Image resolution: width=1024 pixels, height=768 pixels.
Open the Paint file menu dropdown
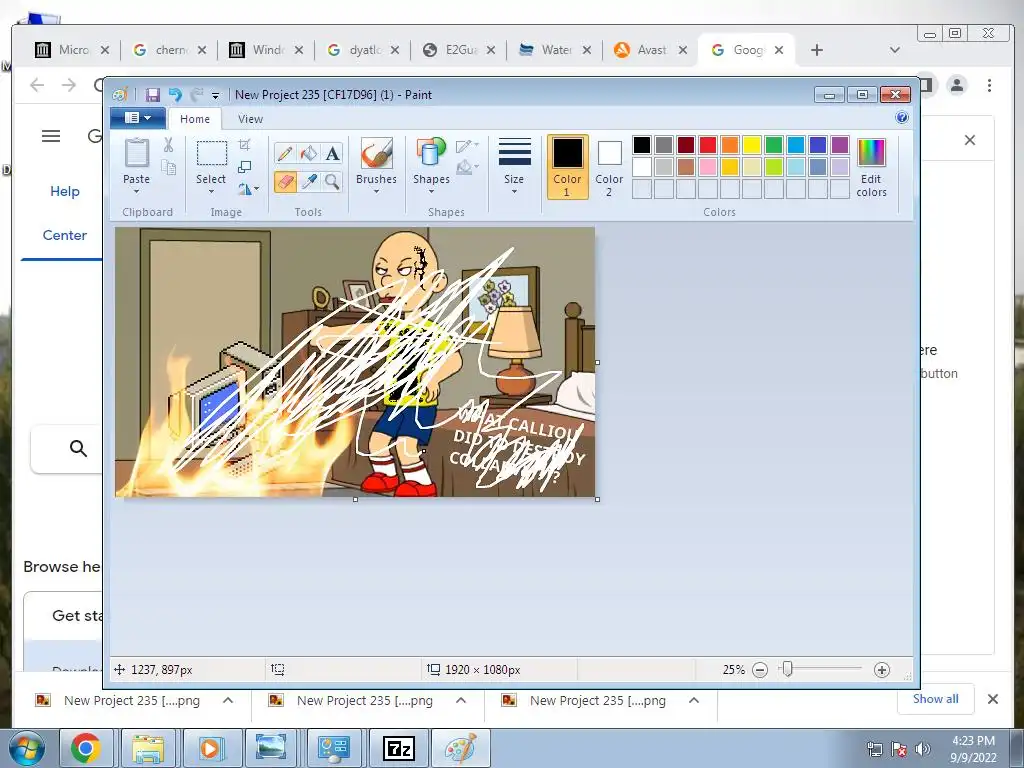[138, 118]
